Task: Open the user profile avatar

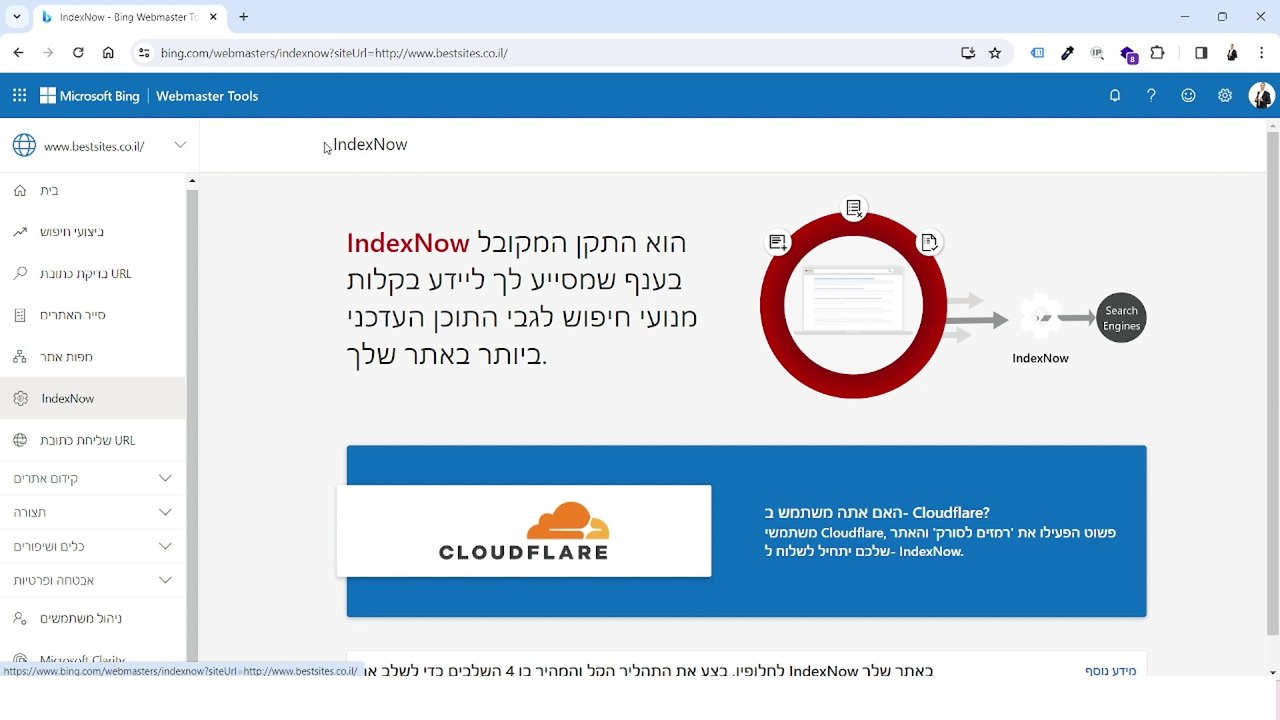Action: coord(1261,96)
